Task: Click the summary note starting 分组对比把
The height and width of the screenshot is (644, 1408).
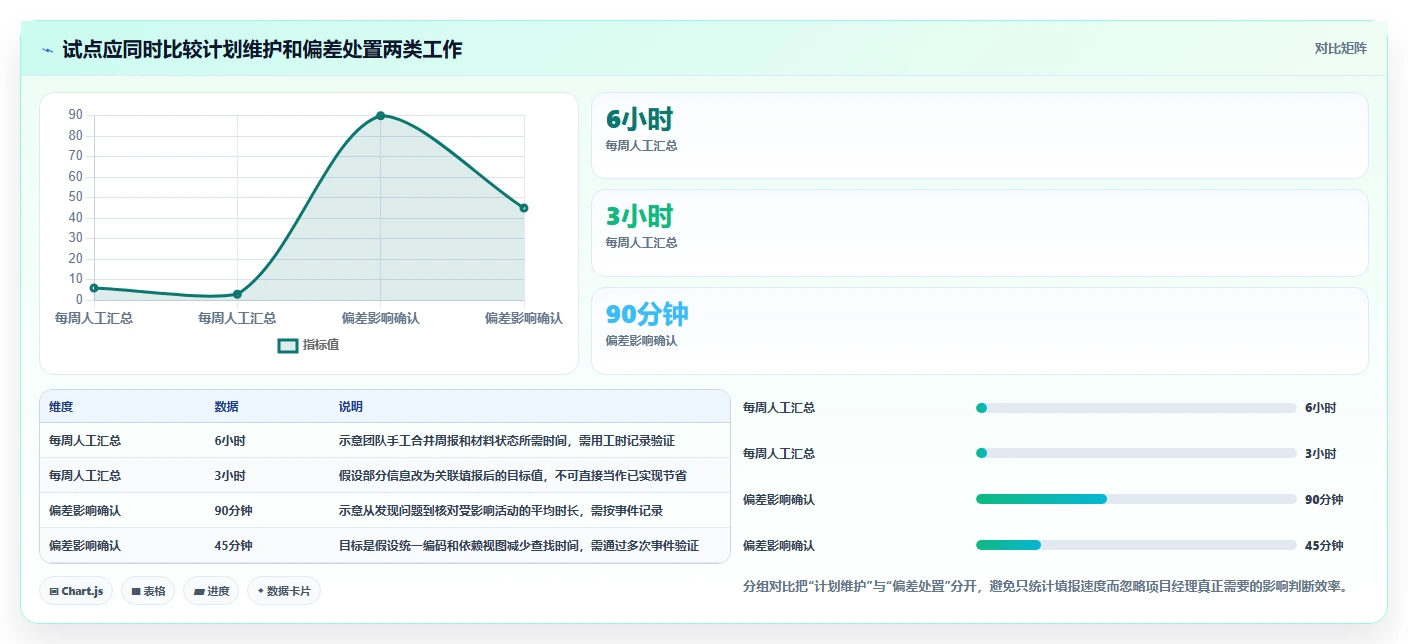Action: point(1045,586)
